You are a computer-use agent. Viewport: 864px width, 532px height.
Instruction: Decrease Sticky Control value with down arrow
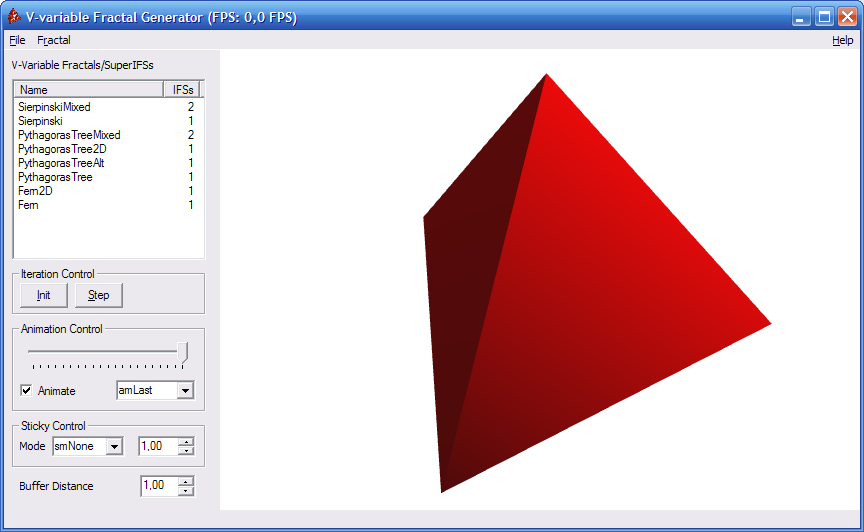[185, 451]
